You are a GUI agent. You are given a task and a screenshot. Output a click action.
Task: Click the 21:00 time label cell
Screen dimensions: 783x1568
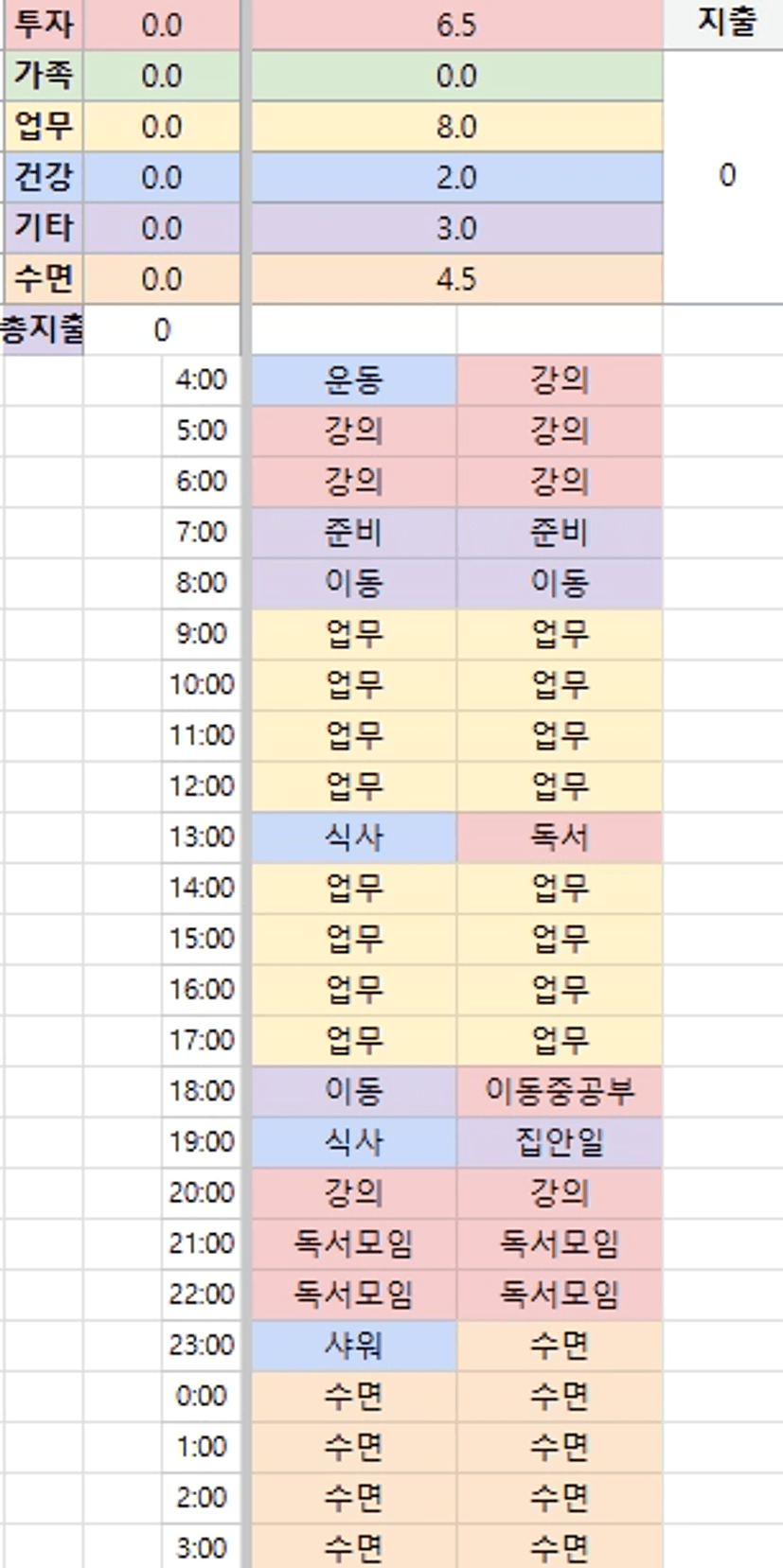201,1243
